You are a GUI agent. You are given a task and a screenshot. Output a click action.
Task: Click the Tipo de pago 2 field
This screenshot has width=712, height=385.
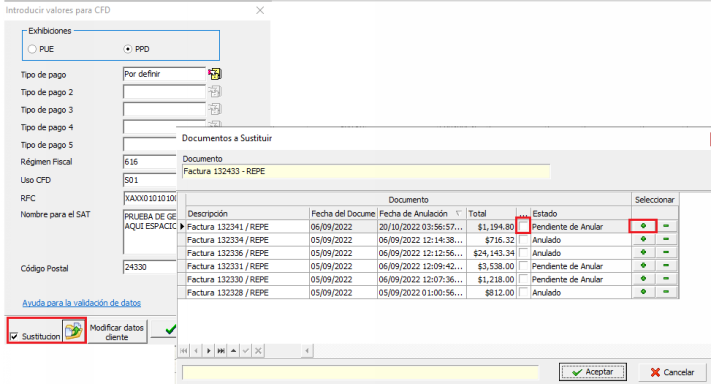pos(164,92)
